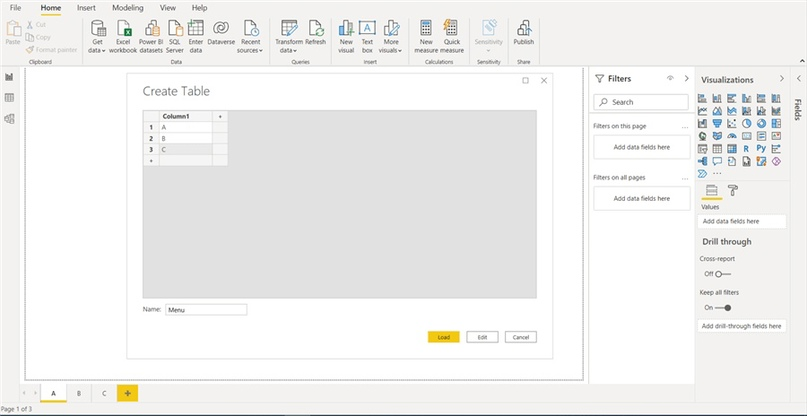Open more options for Filters on all pages
Screen dimensions: 807x416
pyautogui.click(x=685, y=179)
